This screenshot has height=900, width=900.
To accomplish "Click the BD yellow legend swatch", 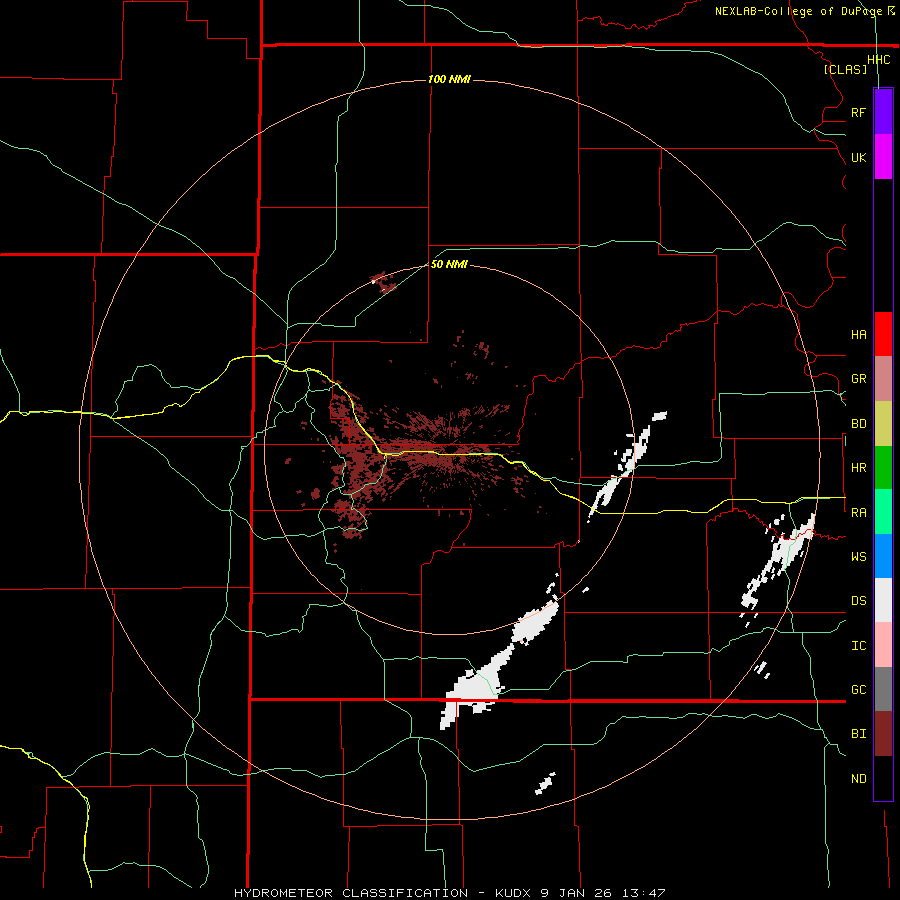I will [883, 424].
